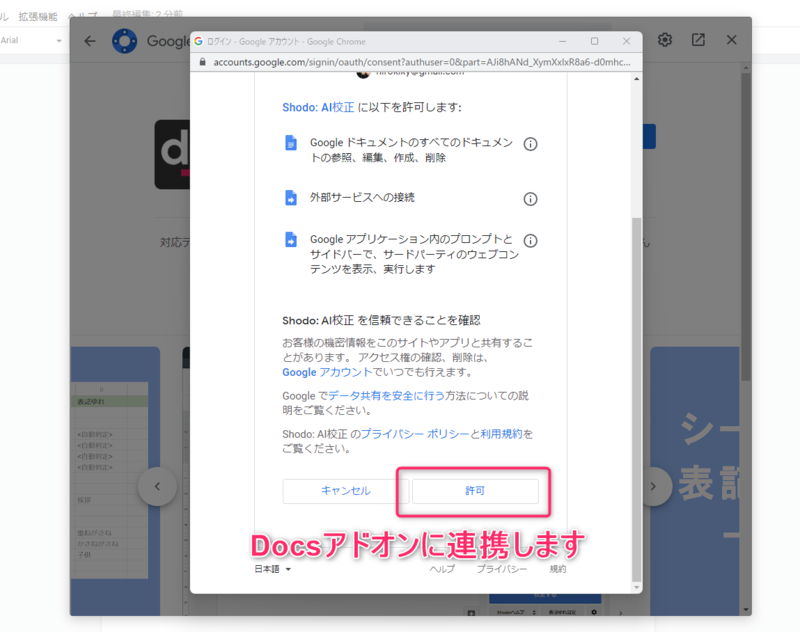
Task: Close the Marketplace dialog
Action: pos(732,40)
